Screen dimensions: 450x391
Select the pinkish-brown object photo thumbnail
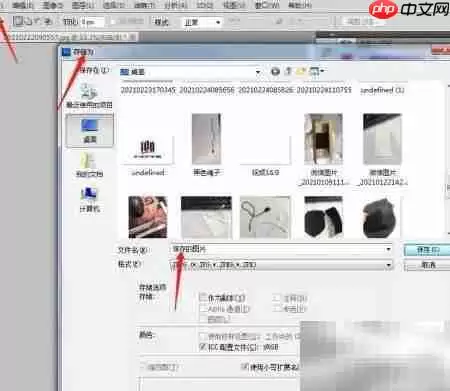(148, 217)
